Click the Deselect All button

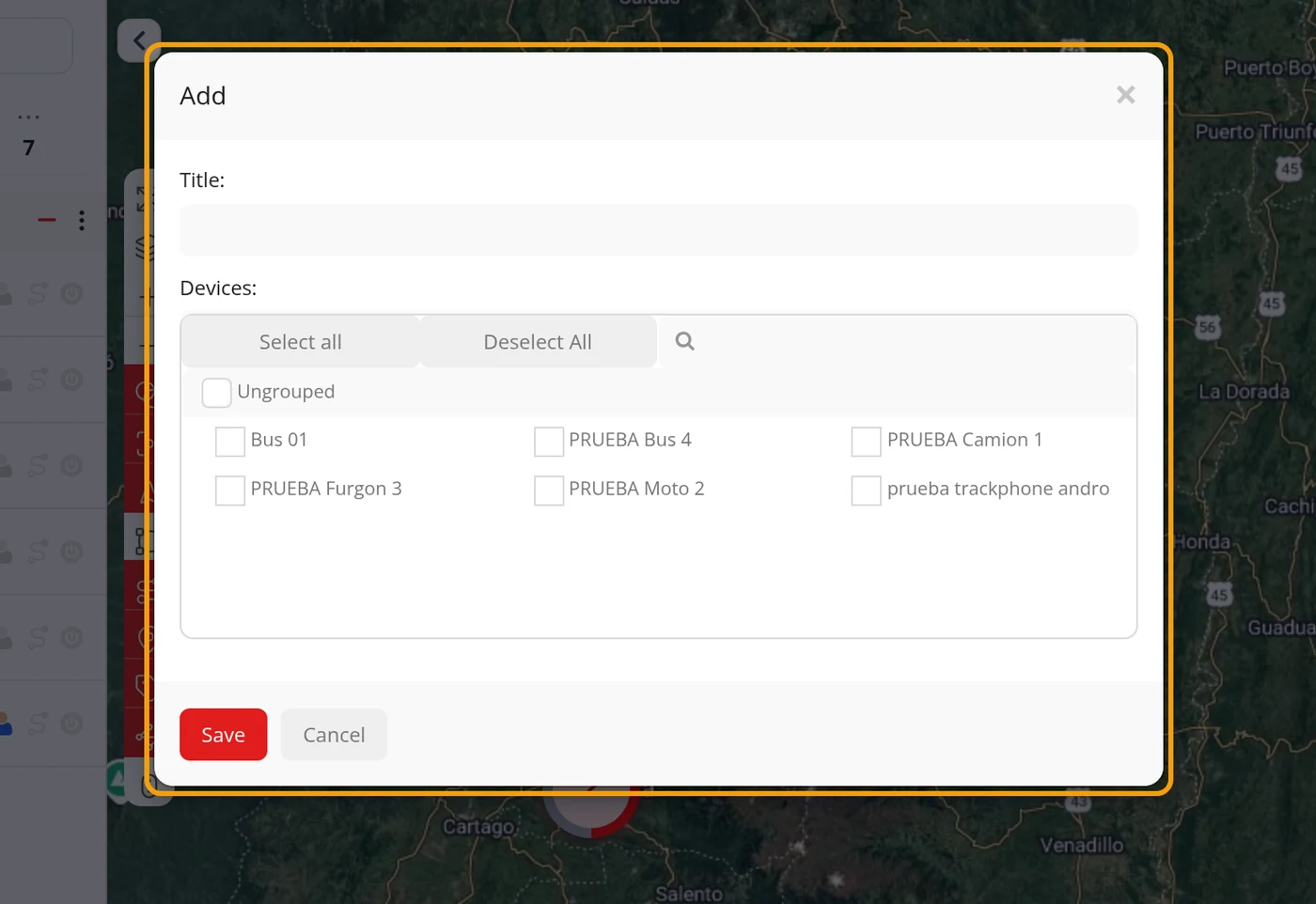tap(538, 342)
